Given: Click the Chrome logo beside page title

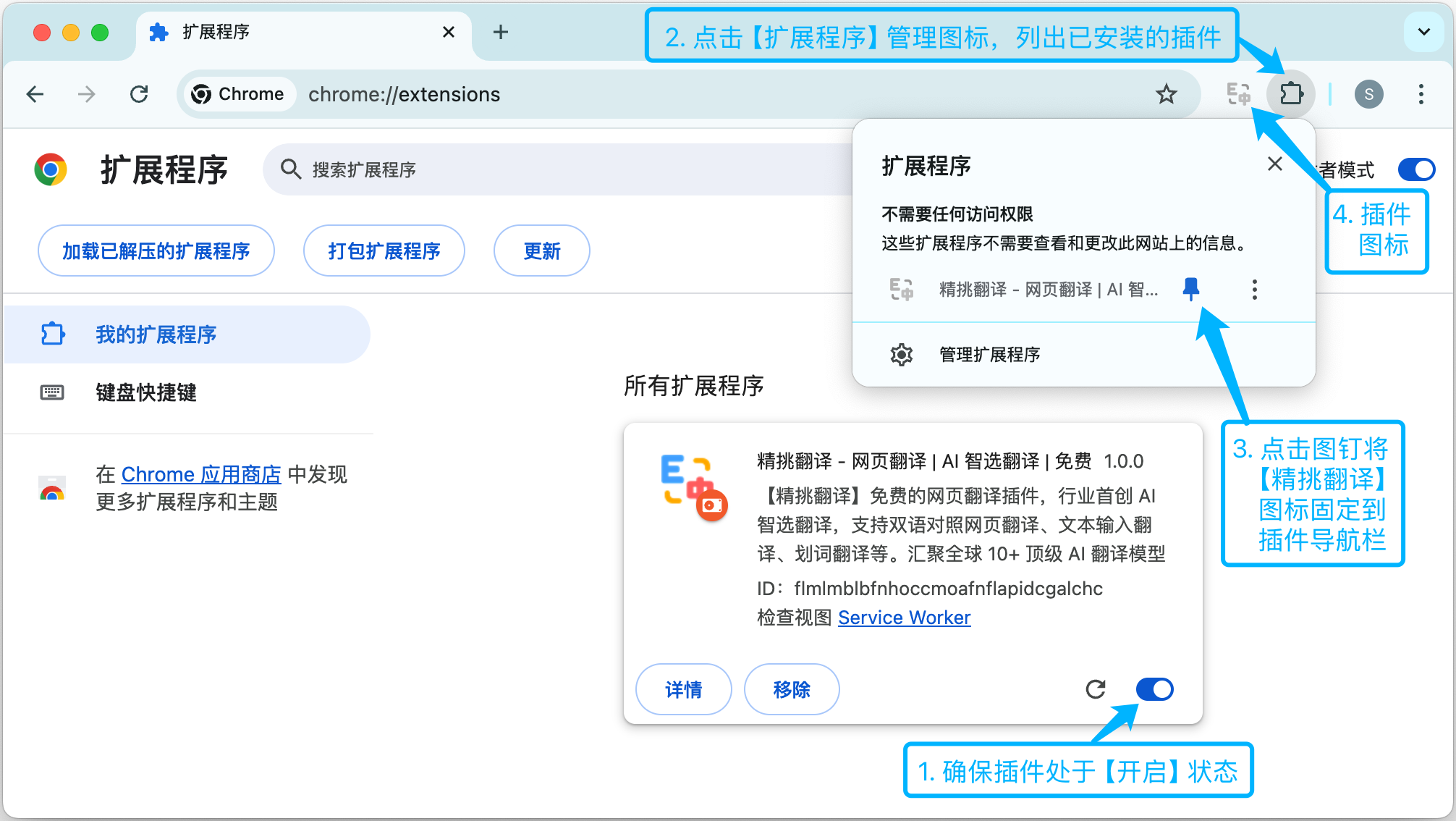Looking at the screenshot, I should click(x=51, y=169).
